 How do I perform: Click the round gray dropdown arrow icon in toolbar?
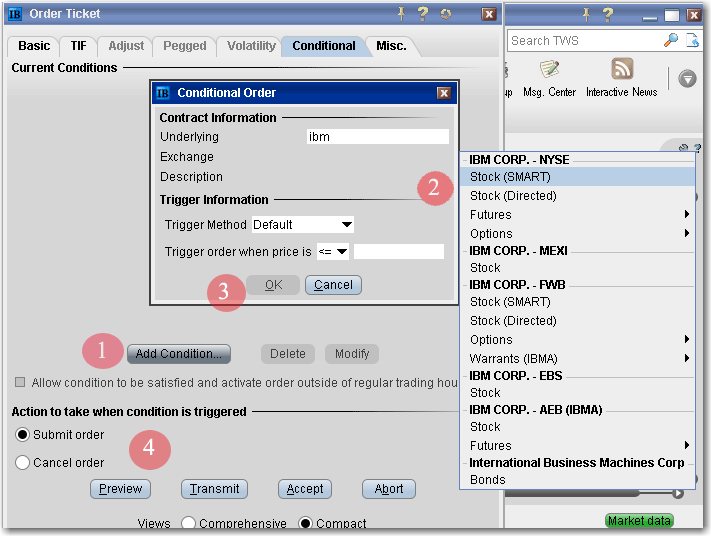687,79
